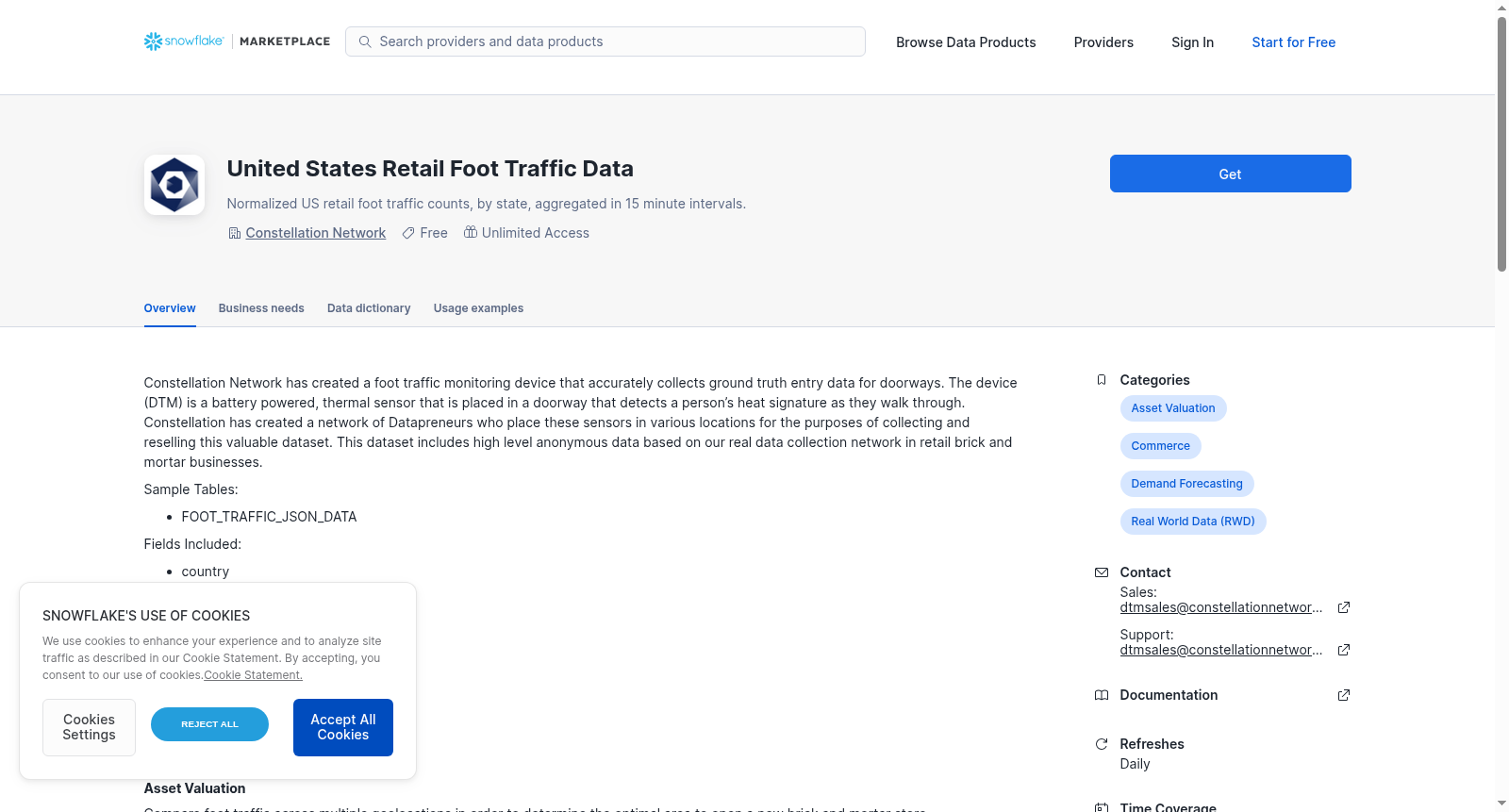
Task: Click the 'Asset Valuation' section heading
Action: (194, 788)
